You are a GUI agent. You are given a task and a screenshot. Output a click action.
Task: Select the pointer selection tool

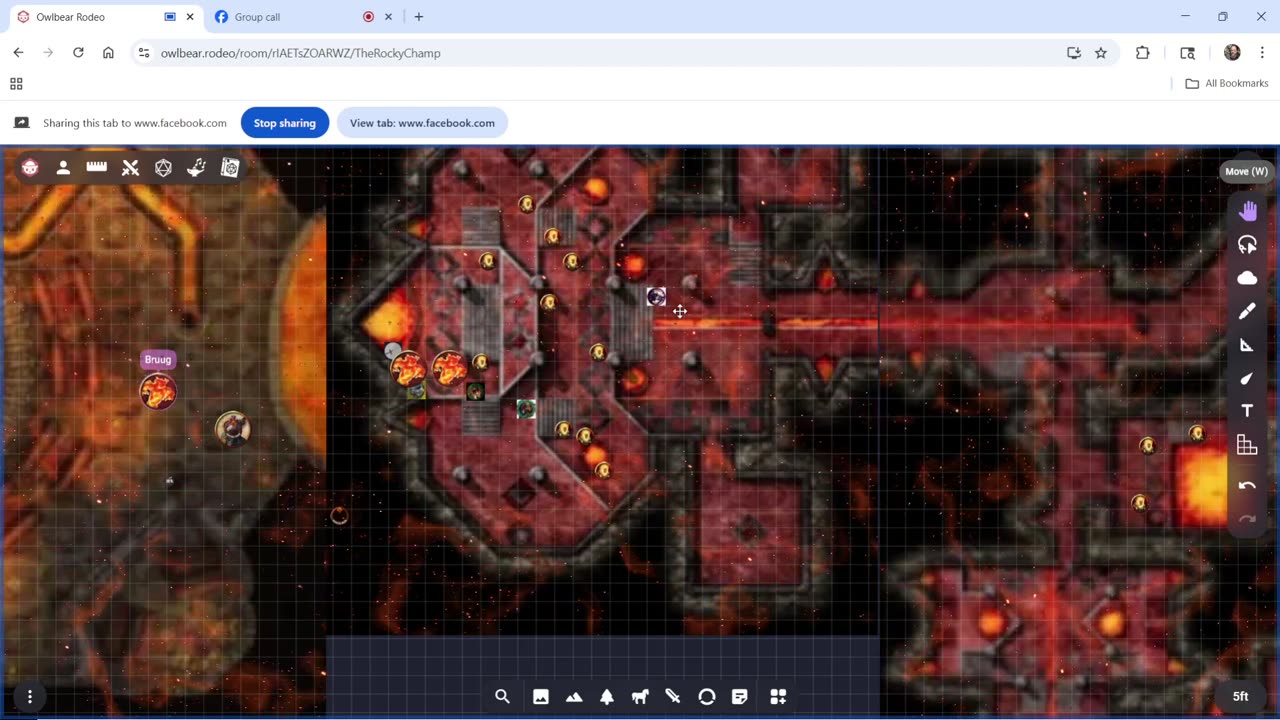pyautogui.click(x=1247, y=245)
